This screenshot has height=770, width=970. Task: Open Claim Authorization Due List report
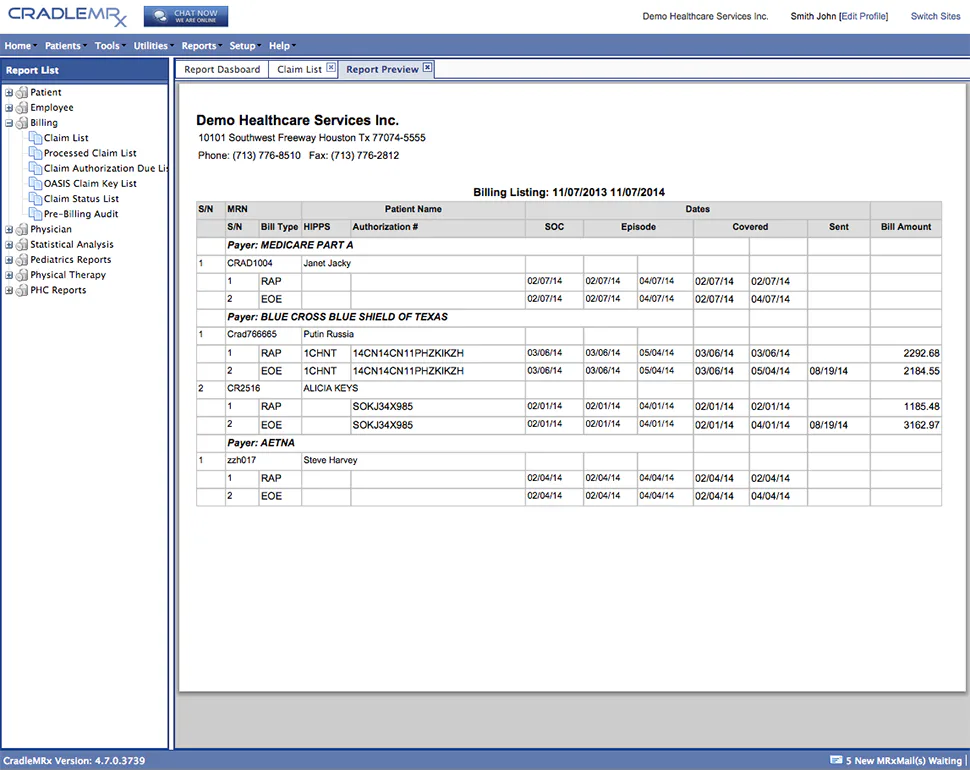pos(106,168)
